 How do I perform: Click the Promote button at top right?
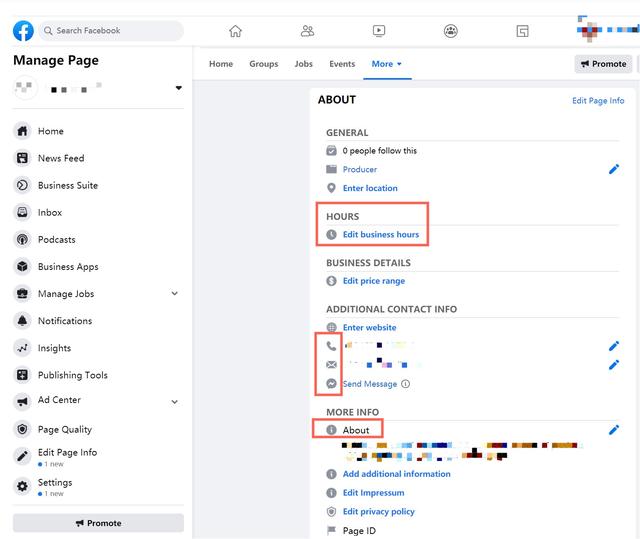tap(603, 64)
